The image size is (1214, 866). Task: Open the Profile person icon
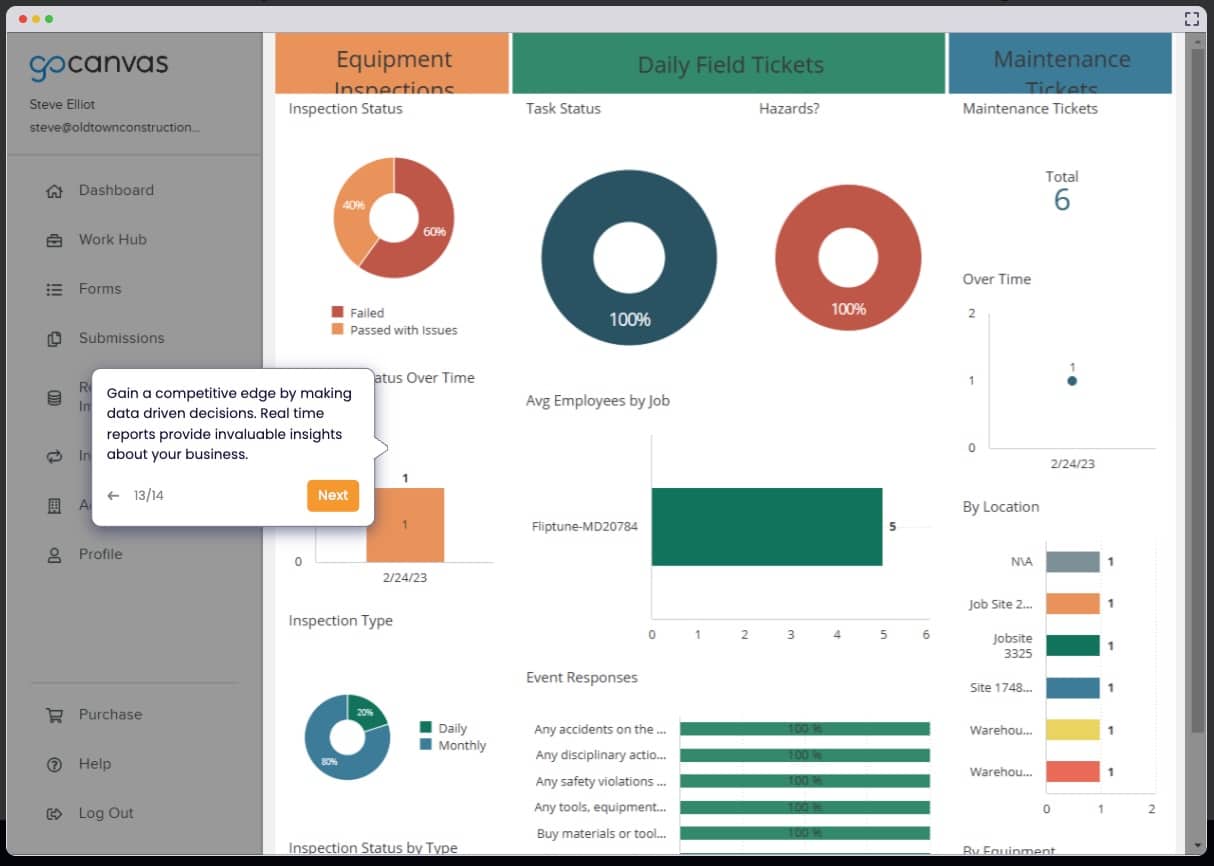[x=55, y=555]
